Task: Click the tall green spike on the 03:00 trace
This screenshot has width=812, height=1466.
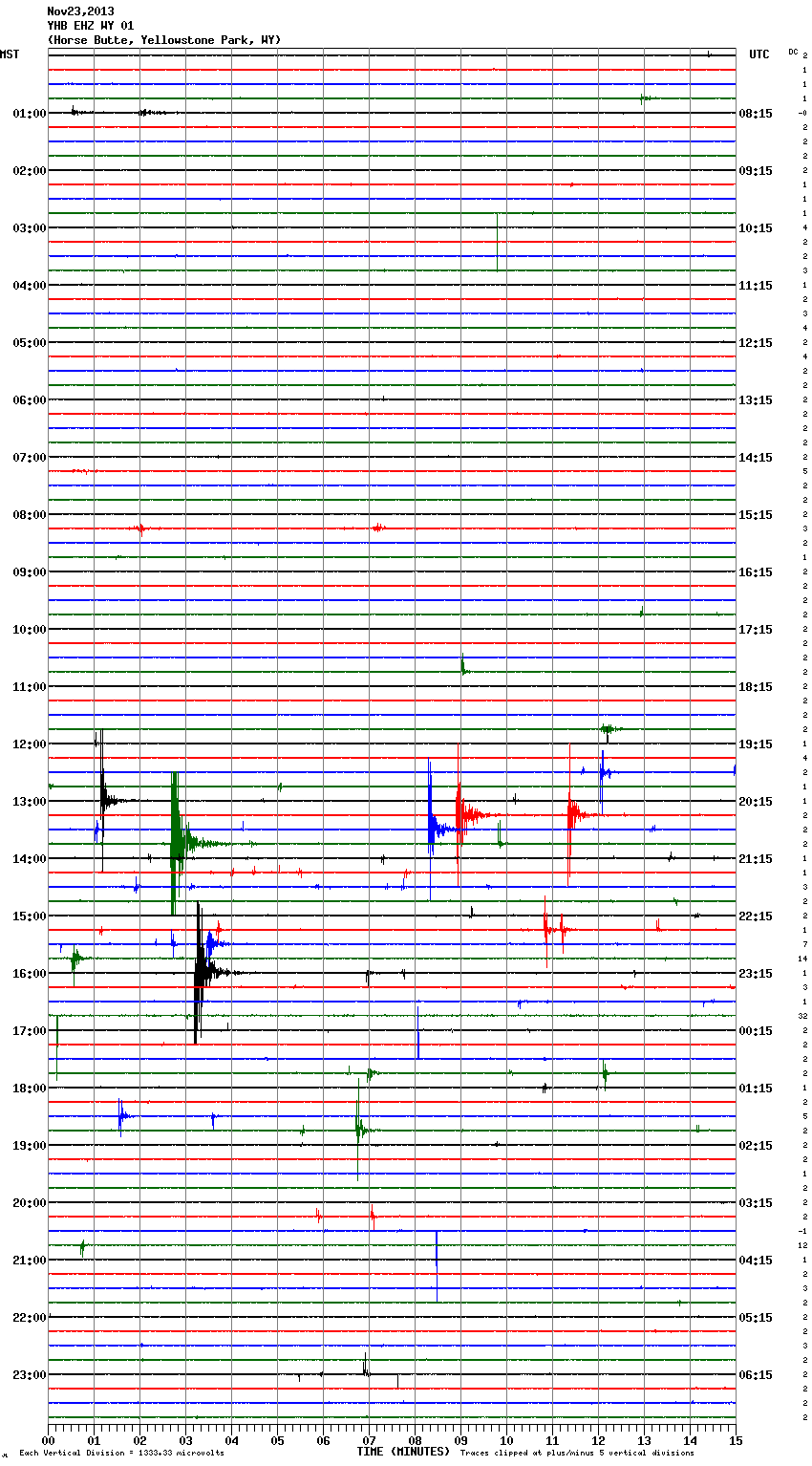Action: pos(497,242)
